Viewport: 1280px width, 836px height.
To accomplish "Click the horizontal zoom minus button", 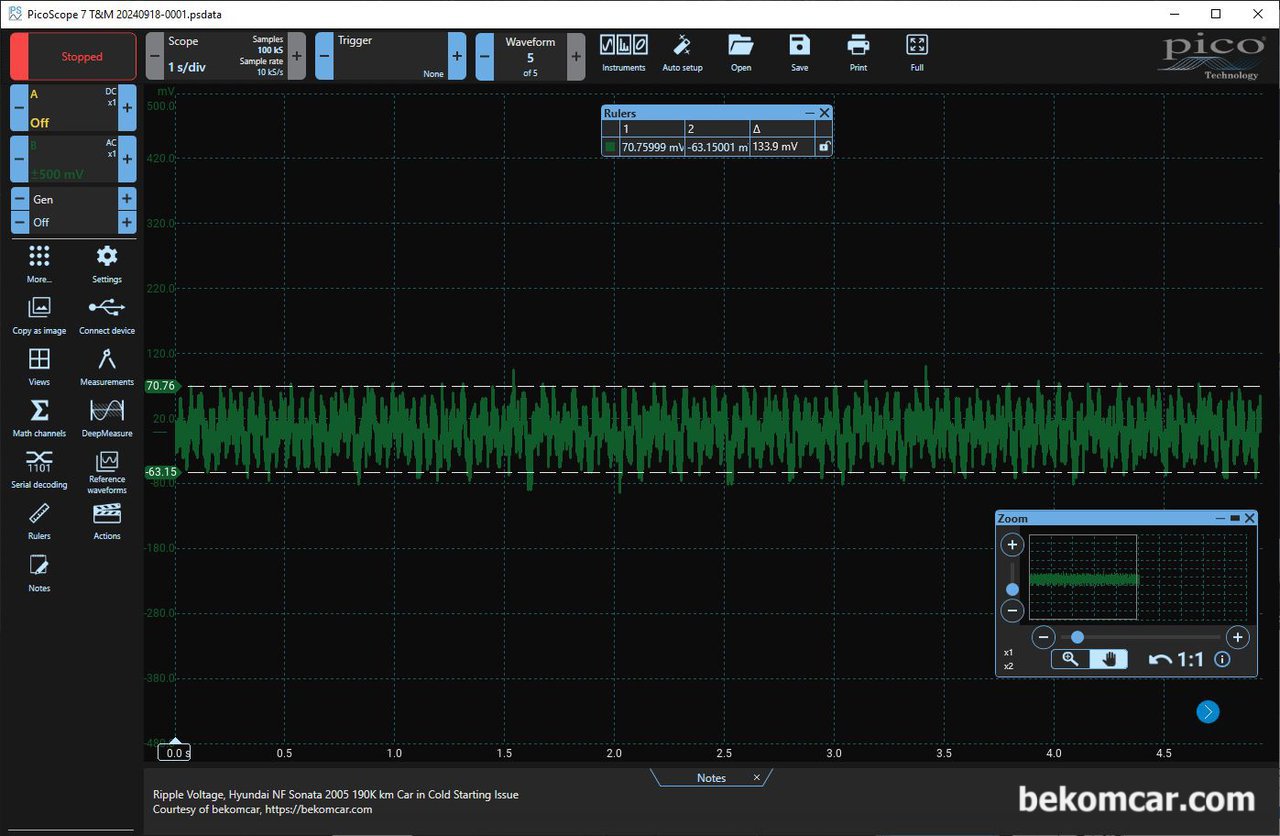I will (x=1043, y=637).
